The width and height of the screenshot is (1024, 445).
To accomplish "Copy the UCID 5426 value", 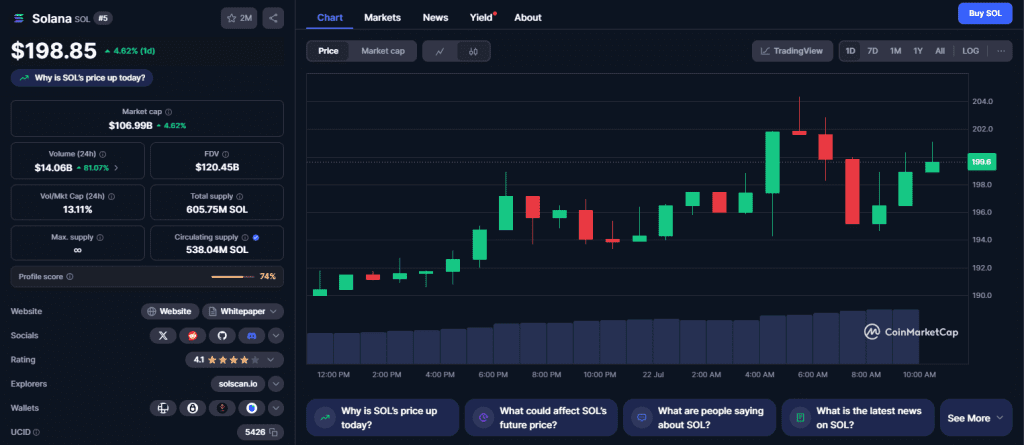I will click(x=274, y=432).
